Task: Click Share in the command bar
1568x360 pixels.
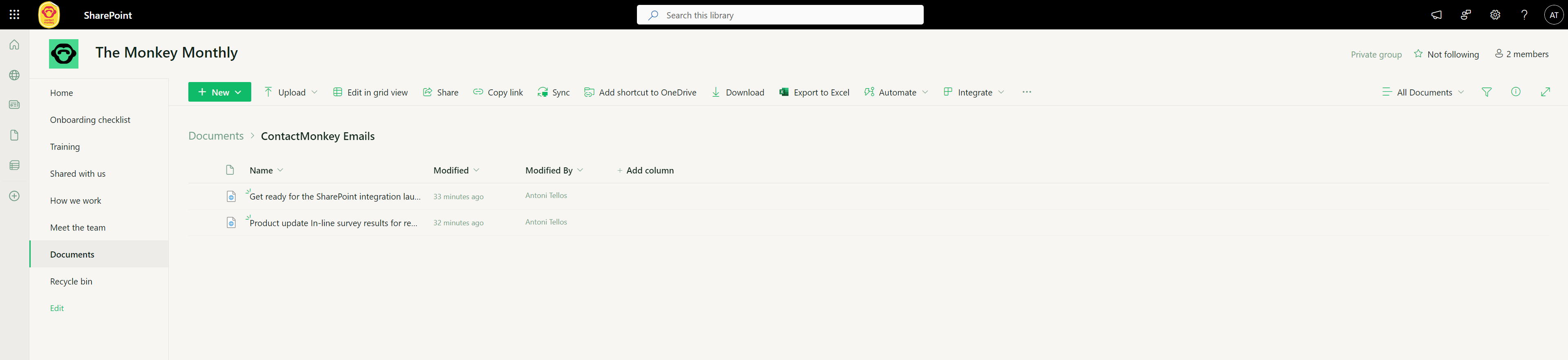Action: click(x=440, y=92)
